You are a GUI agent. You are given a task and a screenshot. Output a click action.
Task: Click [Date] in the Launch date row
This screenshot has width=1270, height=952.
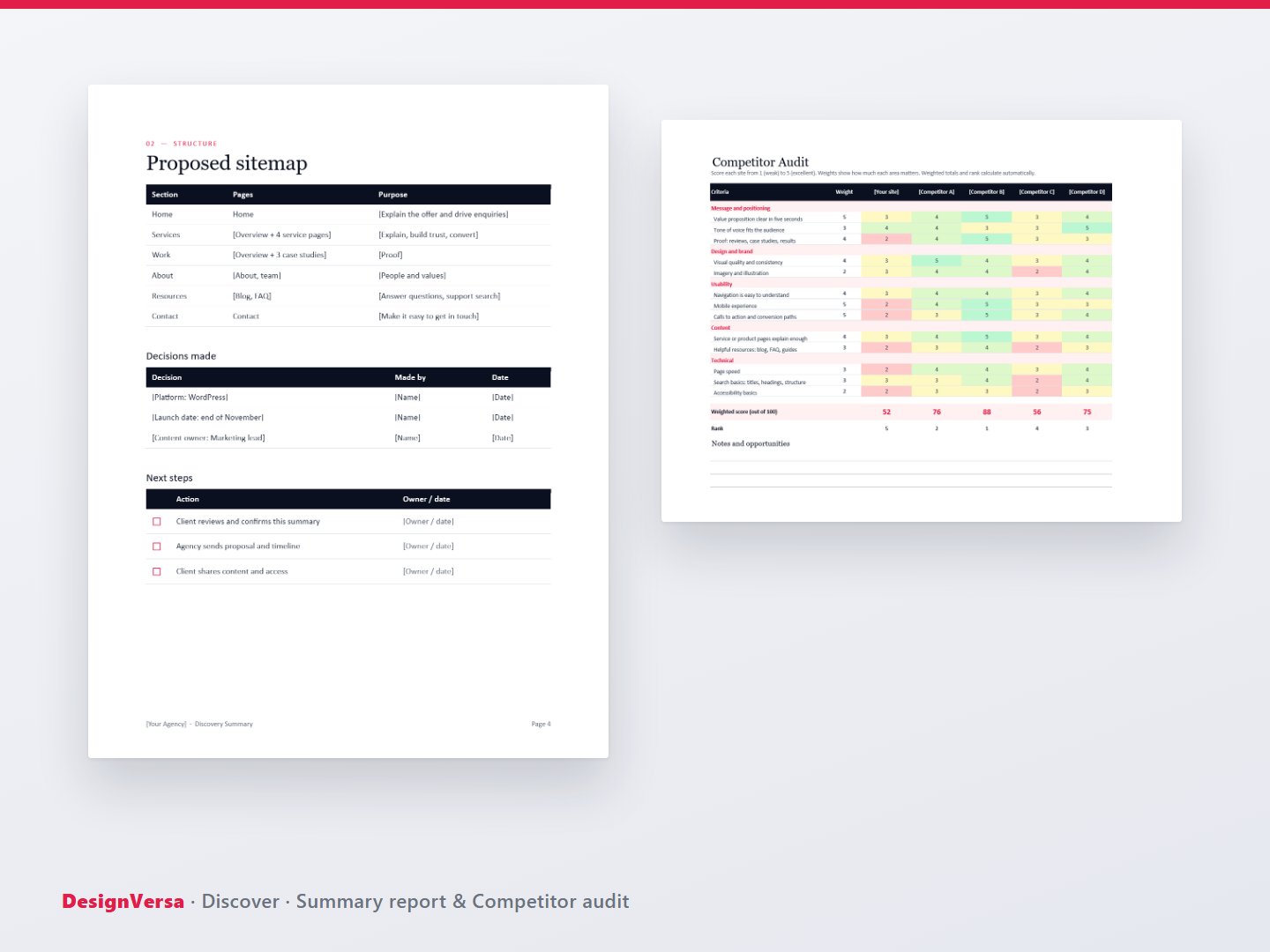503,418
